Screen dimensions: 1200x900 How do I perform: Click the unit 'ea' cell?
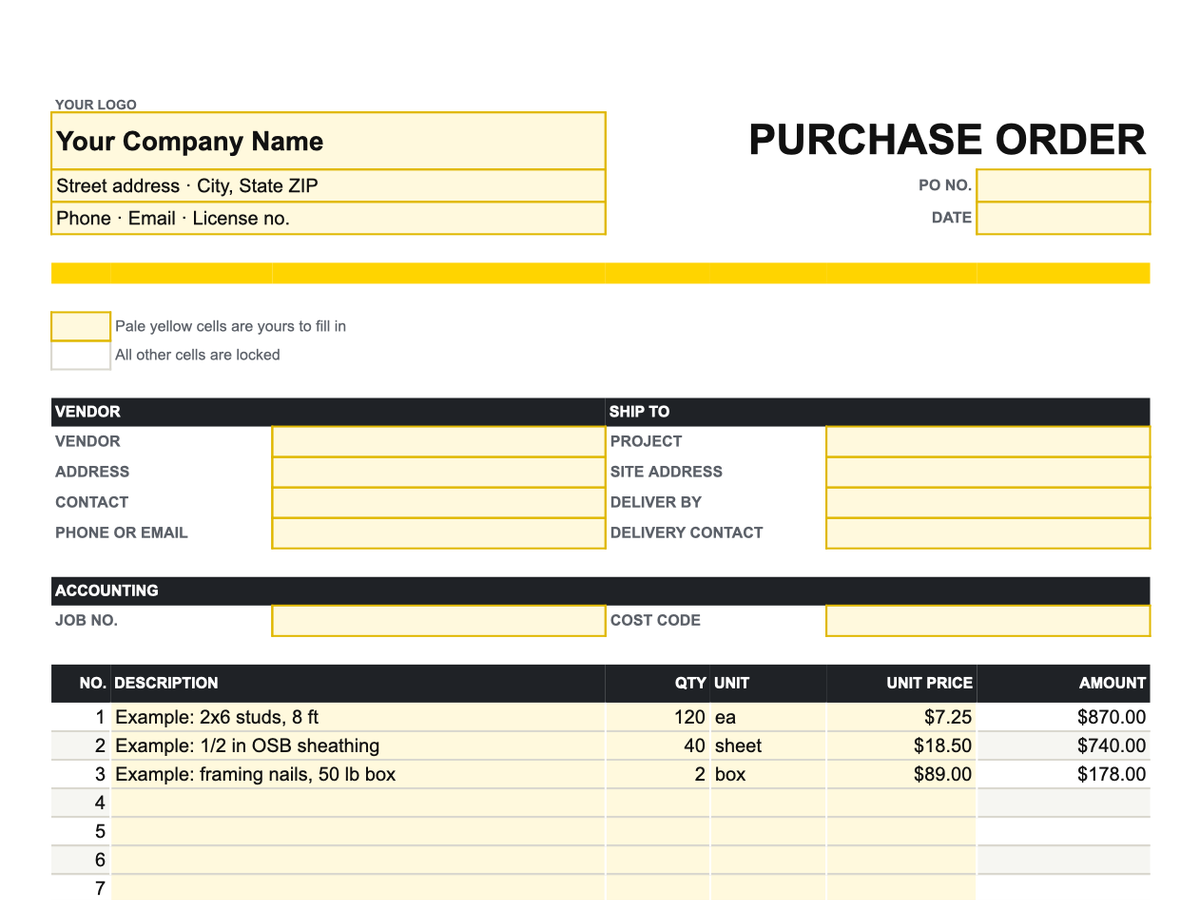[x=768, y=717]
